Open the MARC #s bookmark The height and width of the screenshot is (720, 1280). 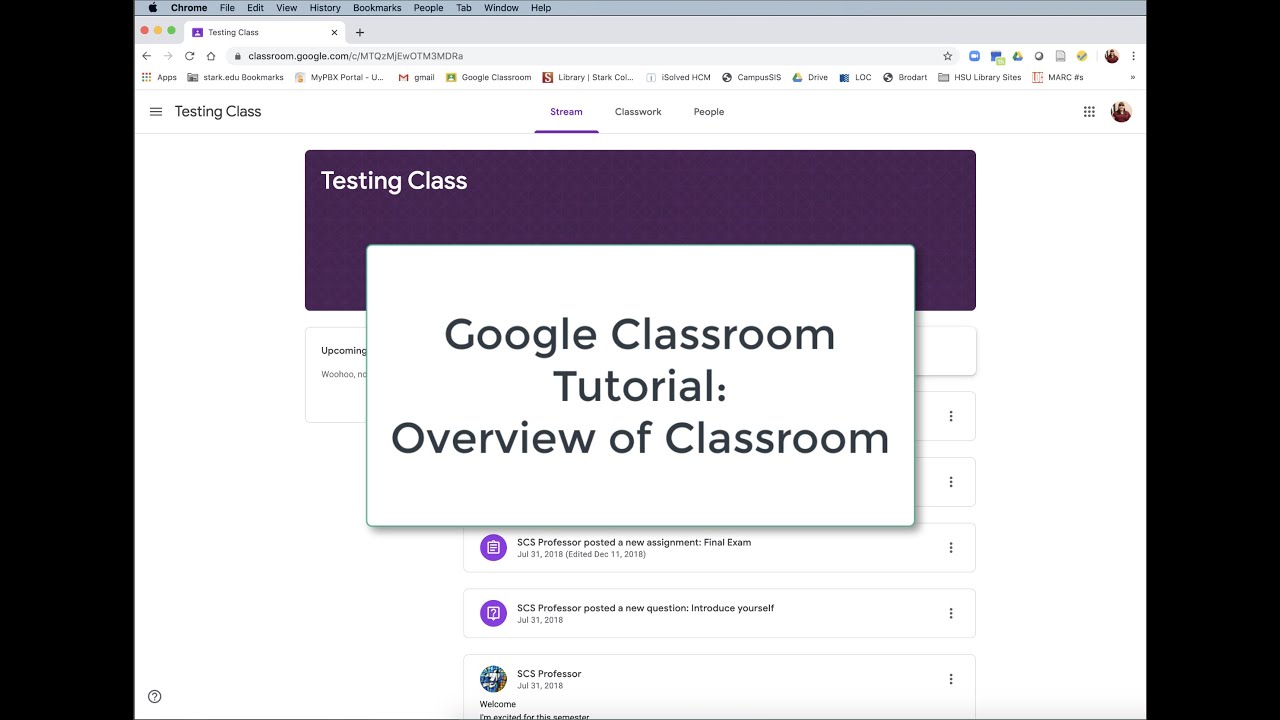click(x=1058, y=77)
